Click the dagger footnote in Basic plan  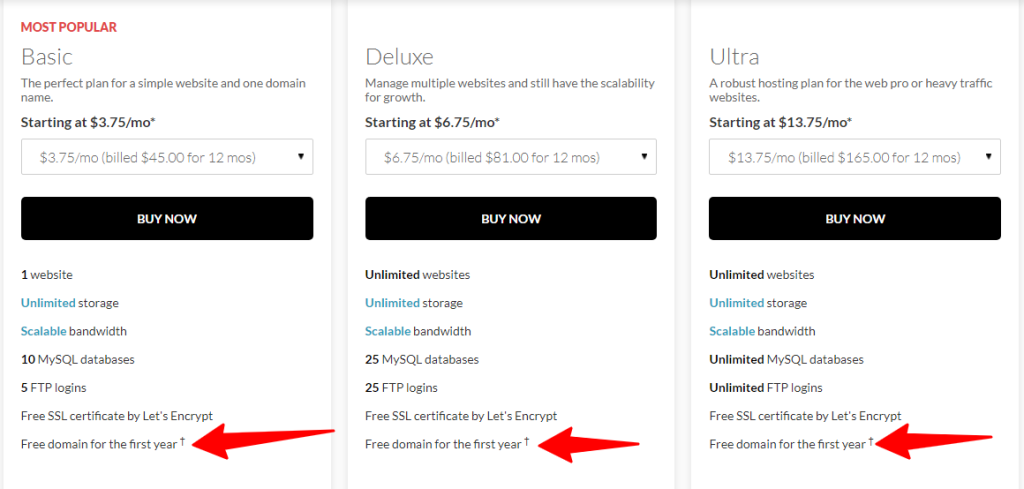pos(182,441)
